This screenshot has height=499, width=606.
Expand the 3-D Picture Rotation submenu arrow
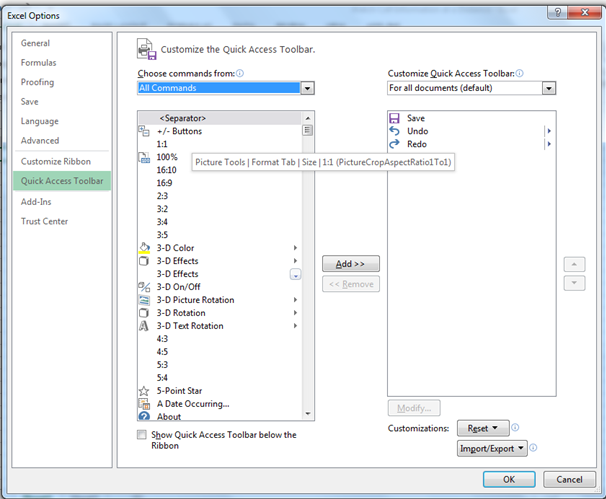(295, 300)
